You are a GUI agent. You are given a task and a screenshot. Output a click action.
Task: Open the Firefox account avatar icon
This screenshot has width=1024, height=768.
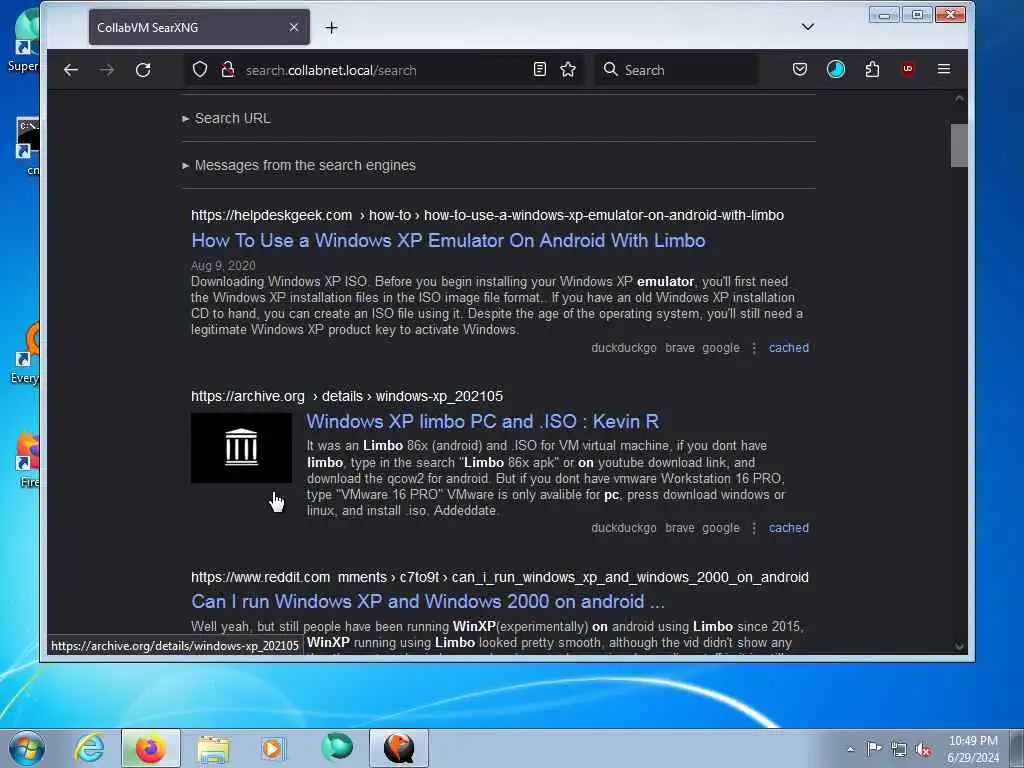pyautogui.click(x=836, y=69)
